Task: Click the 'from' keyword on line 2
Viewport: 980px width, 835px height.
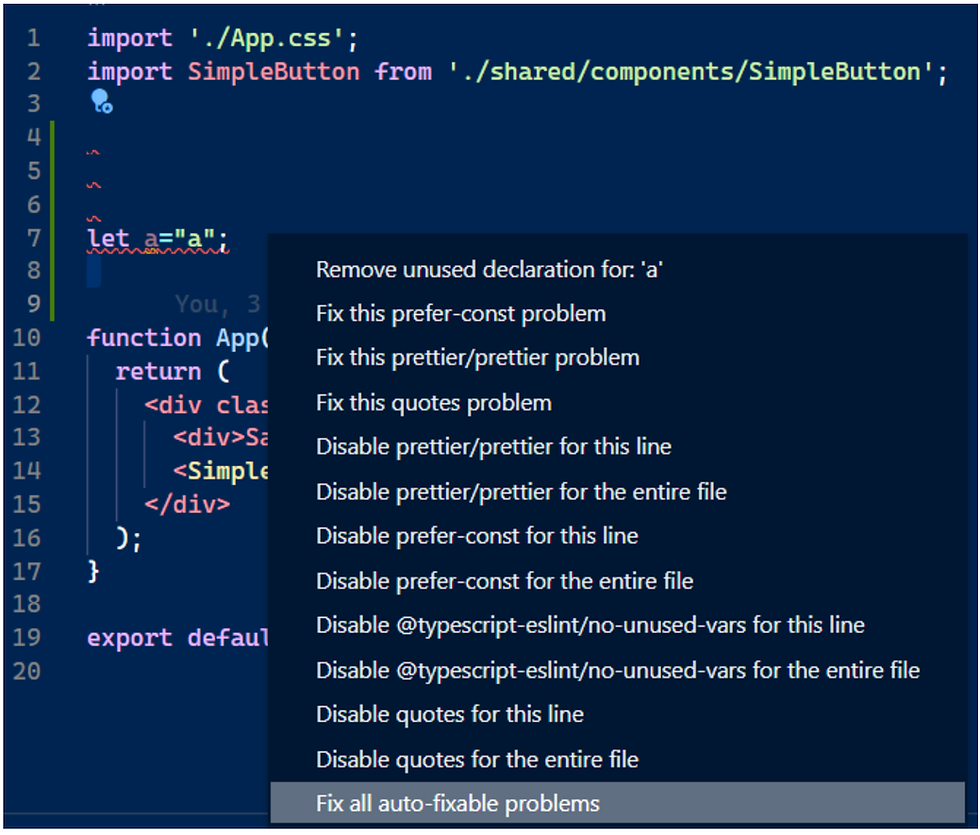Action: [403, 72]
